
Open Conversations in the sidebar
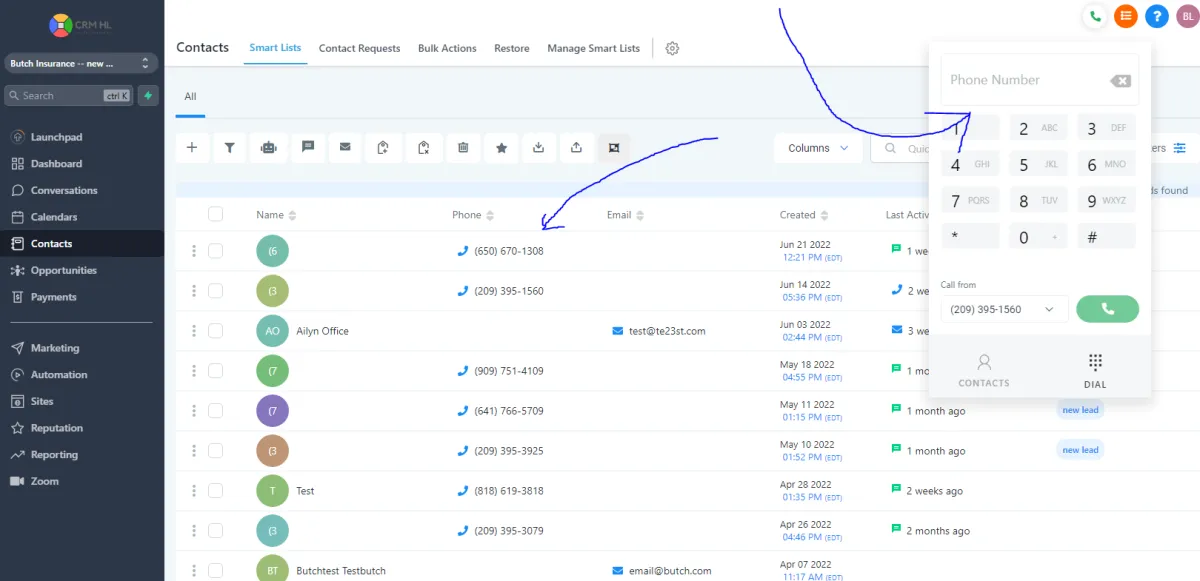64,190
